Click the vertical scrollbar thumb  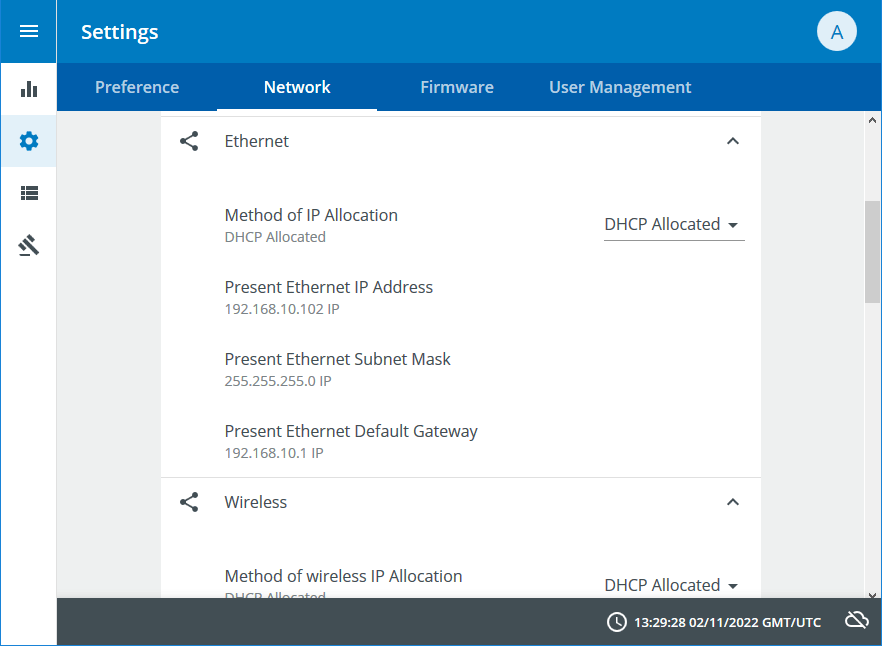click(873, 250)
